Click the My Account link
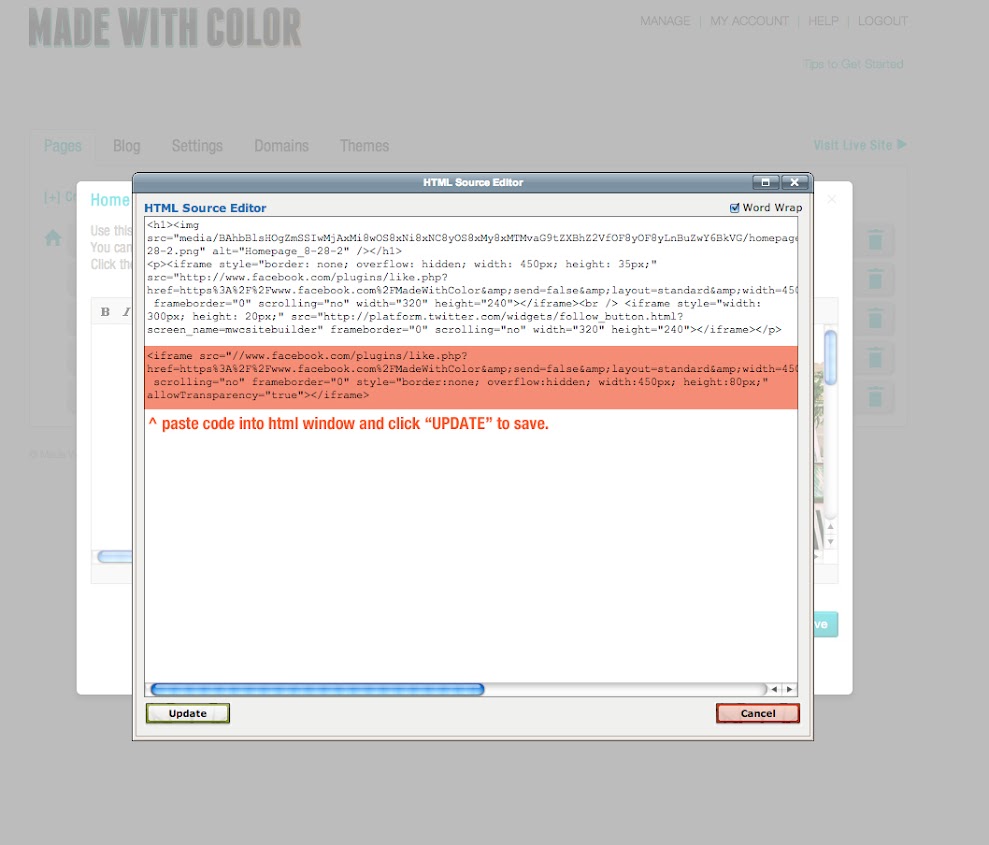 [749, 21]
